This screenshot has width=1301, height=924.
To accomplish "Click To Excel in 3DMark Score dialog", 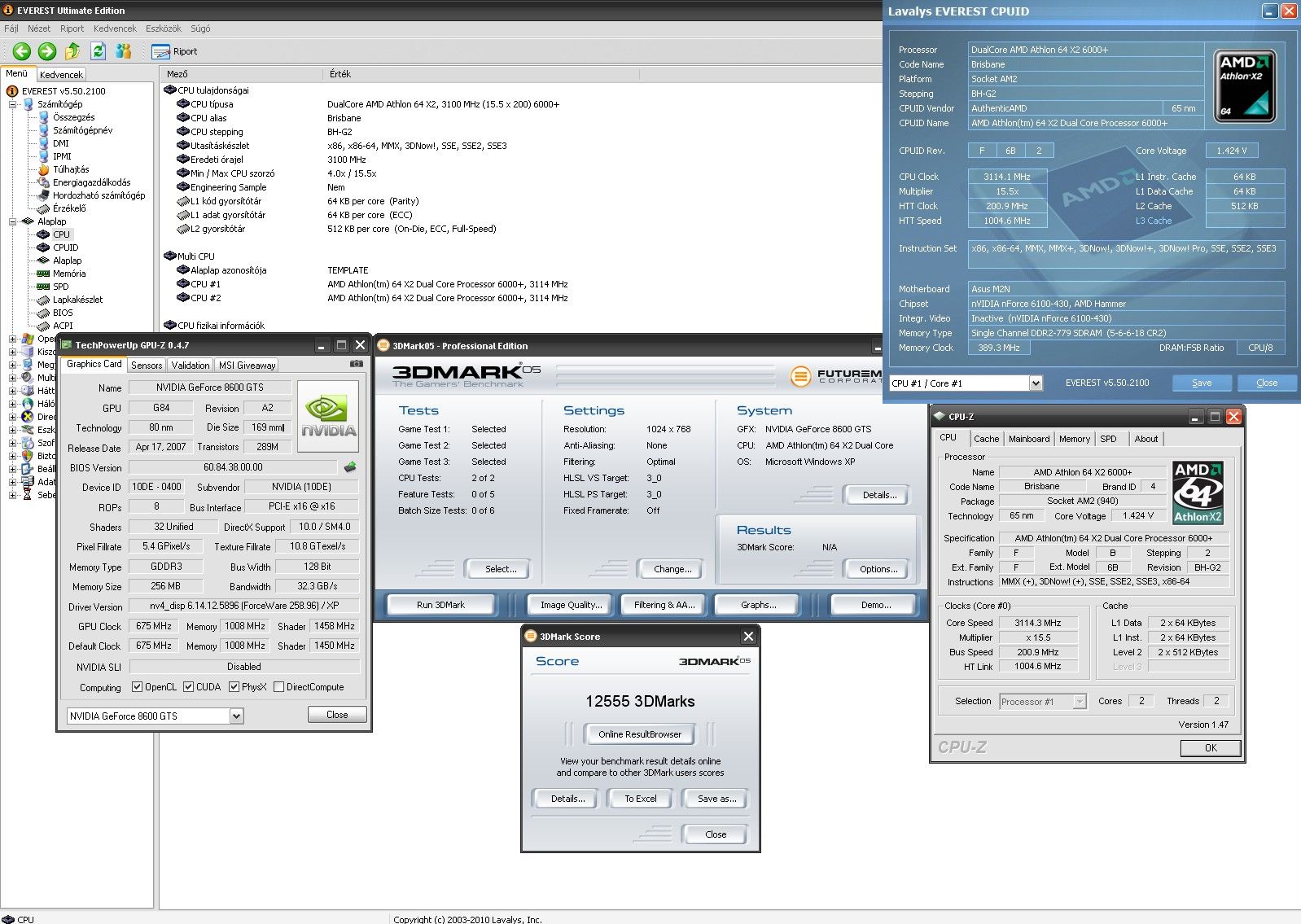I will (641, 799).
